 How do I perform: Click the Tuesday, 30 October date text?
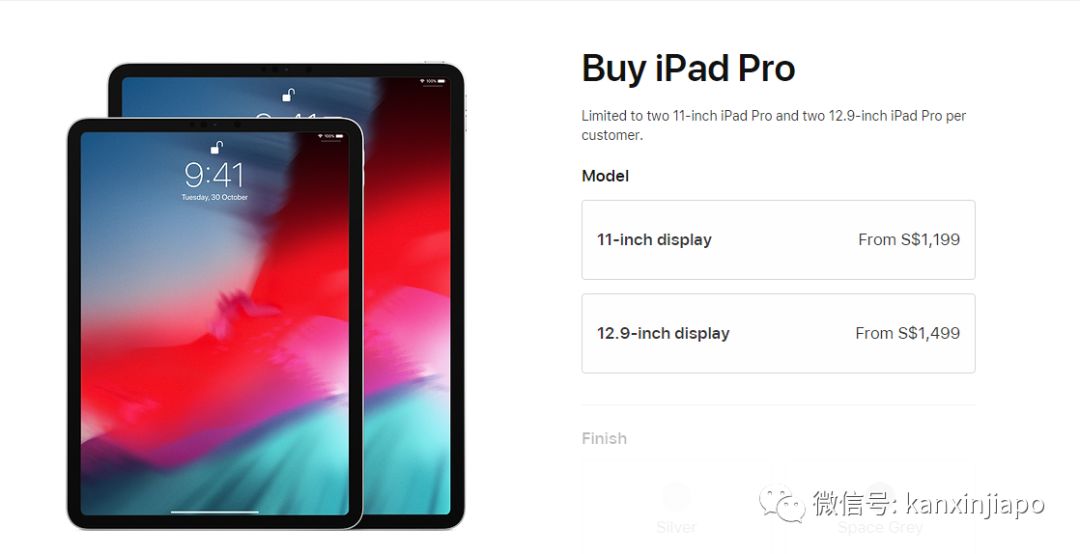point(214,197)
